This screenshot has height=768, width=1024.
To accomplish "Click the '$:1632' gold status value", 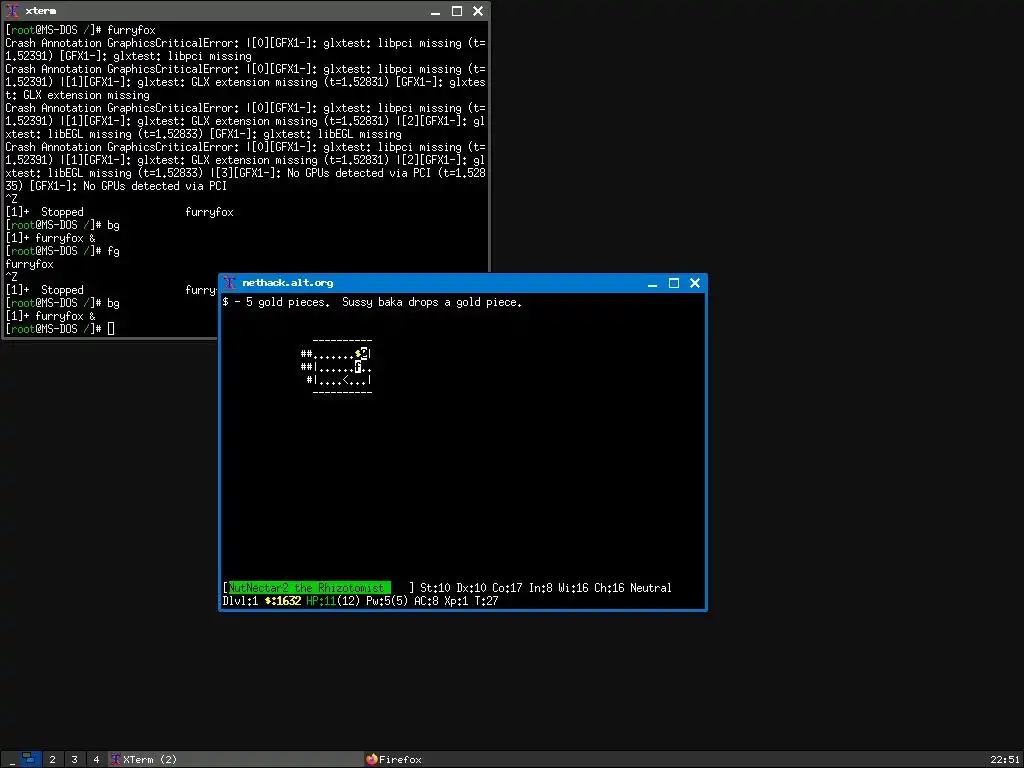I will coord(283,601).
